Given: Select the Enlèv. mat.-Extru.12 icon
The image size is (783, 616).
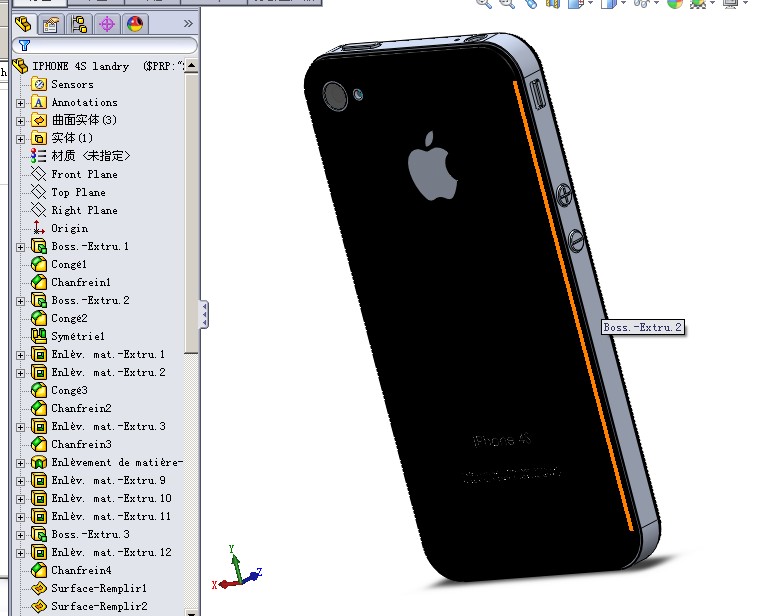Looking at the screenshot, I should tap(39, 552).
